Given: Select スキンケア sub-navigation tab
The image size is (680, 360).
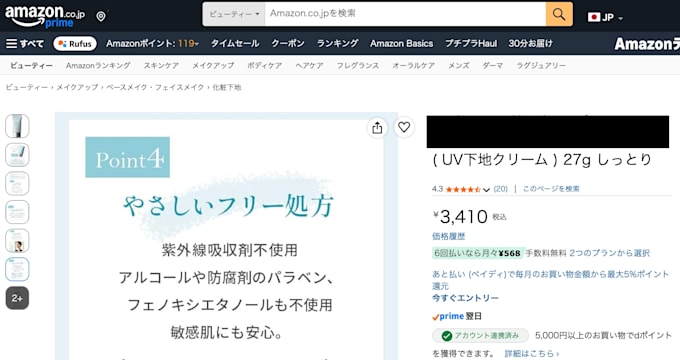Looking at the screenshot, I should (161, 65).
